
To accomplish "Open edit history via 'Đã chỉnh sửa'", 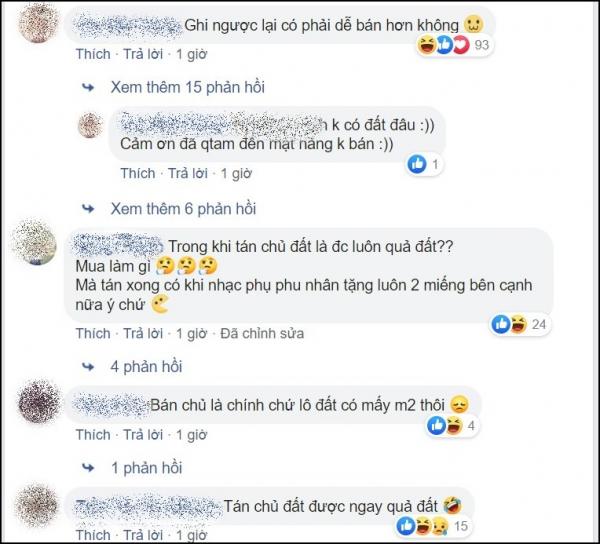I will 262,334.
